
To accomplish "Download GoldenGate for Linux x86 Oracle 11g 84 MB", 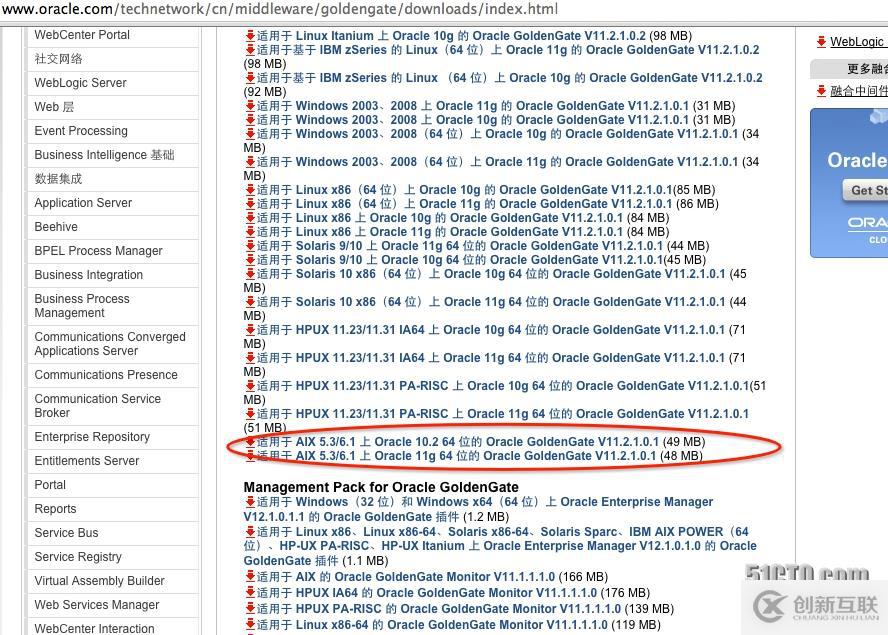I will pyautogui.click(x=440, y=232).
